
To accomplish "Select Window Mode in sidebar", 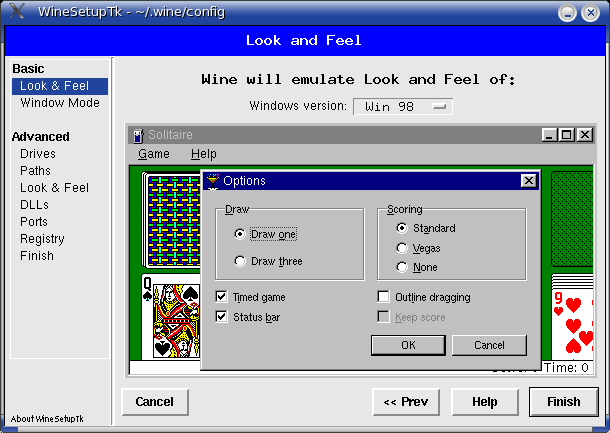I will pos(60,103).
